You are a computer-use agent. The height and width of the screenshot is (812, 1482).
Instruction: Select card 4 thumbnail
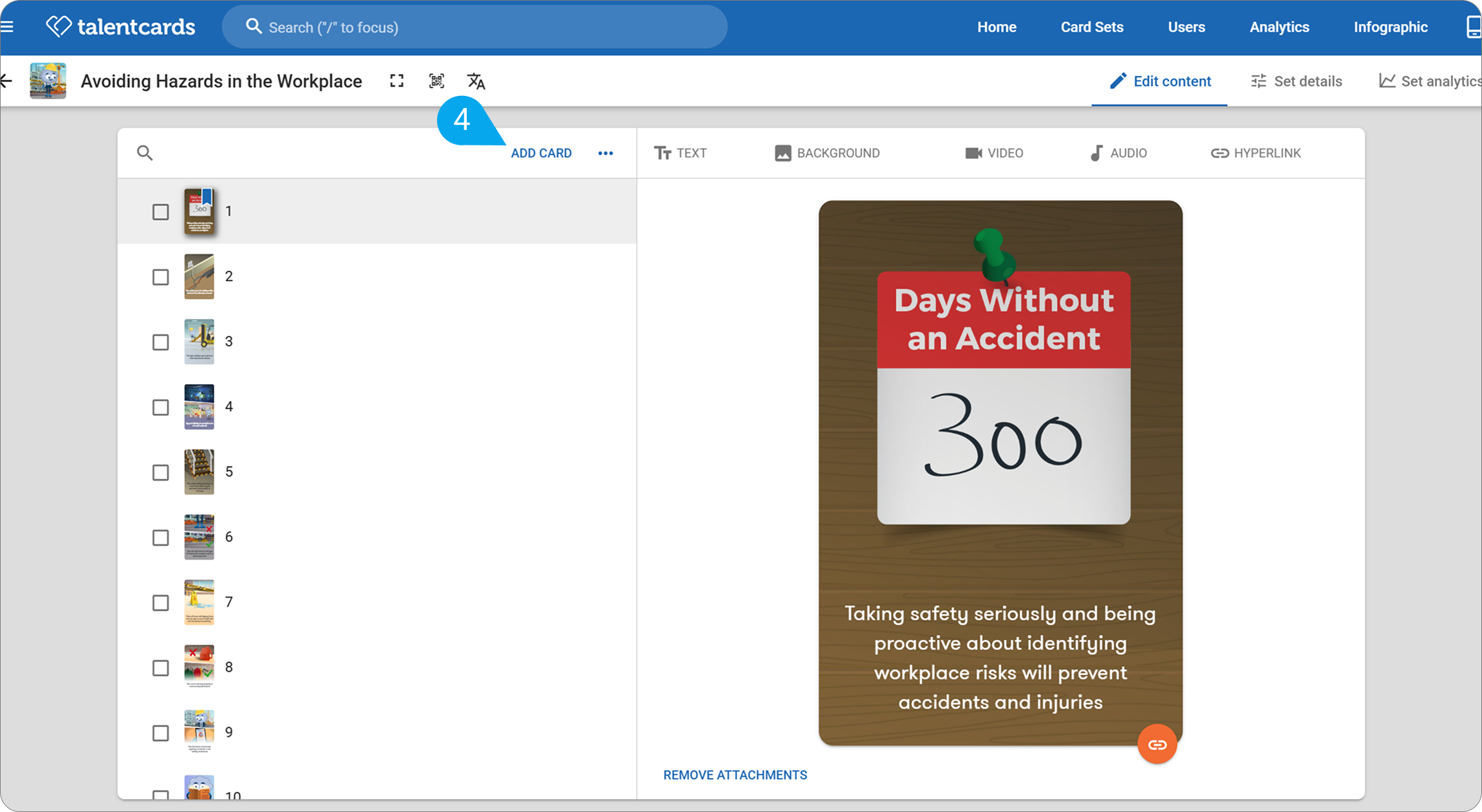click(199, 407)
